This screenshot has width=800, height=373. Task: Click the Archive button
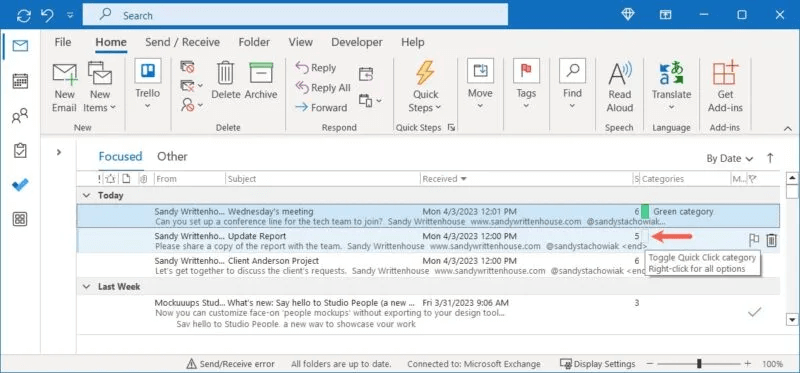coord(261,81)
